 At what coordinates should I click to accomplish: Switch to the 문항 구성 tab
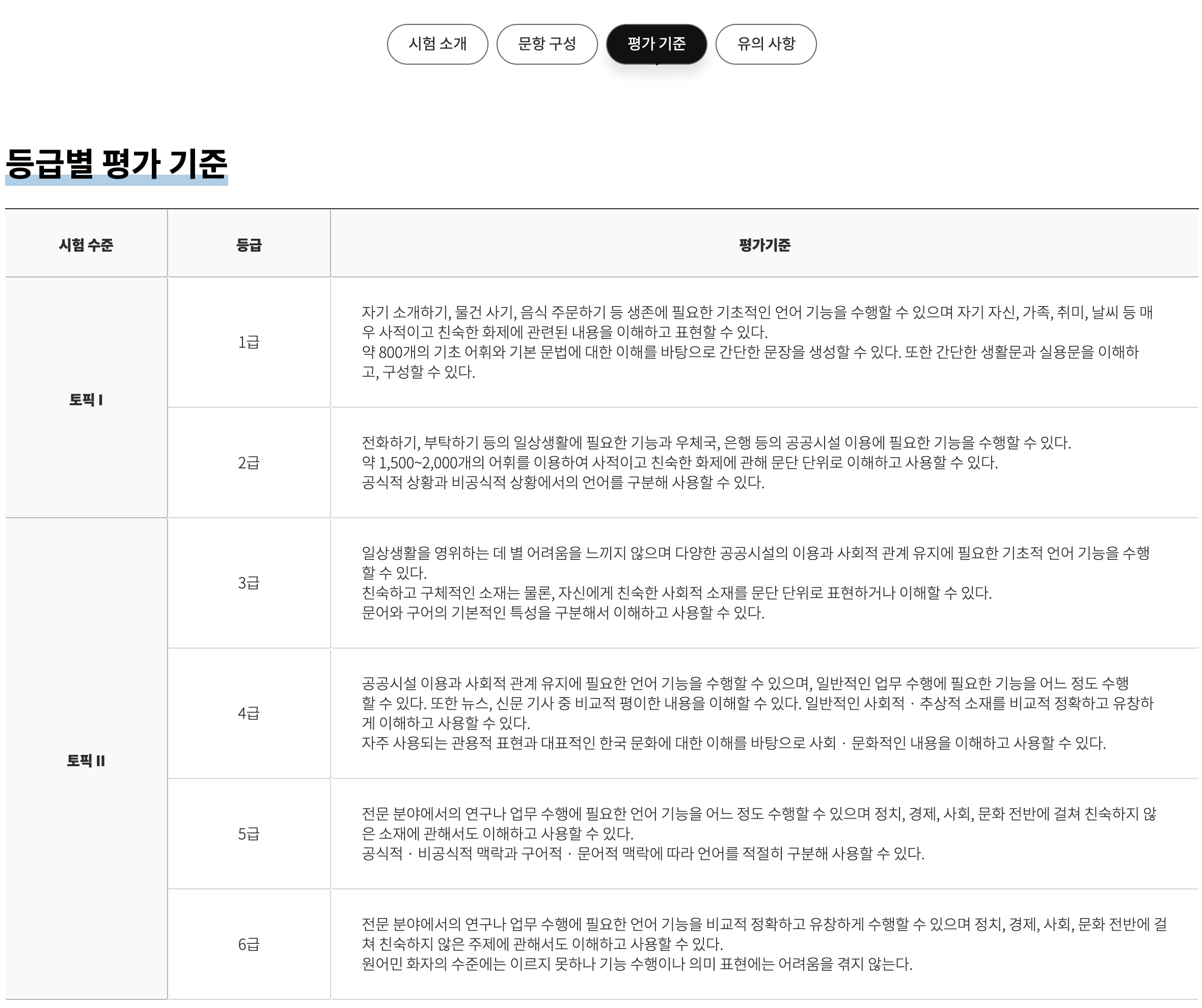[x=547, y=44]
